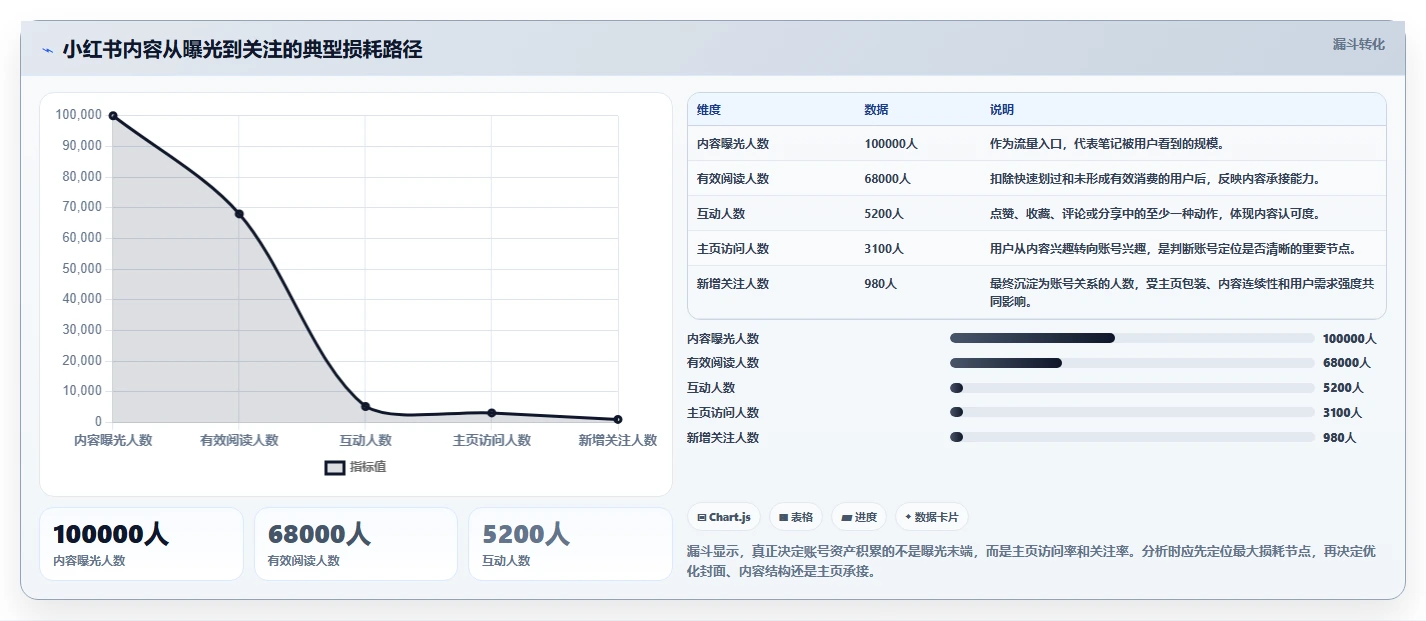Click 有效阅读人数 in the table row
1426x621 pixels.
pyautogui.click(x=733, y=179)
